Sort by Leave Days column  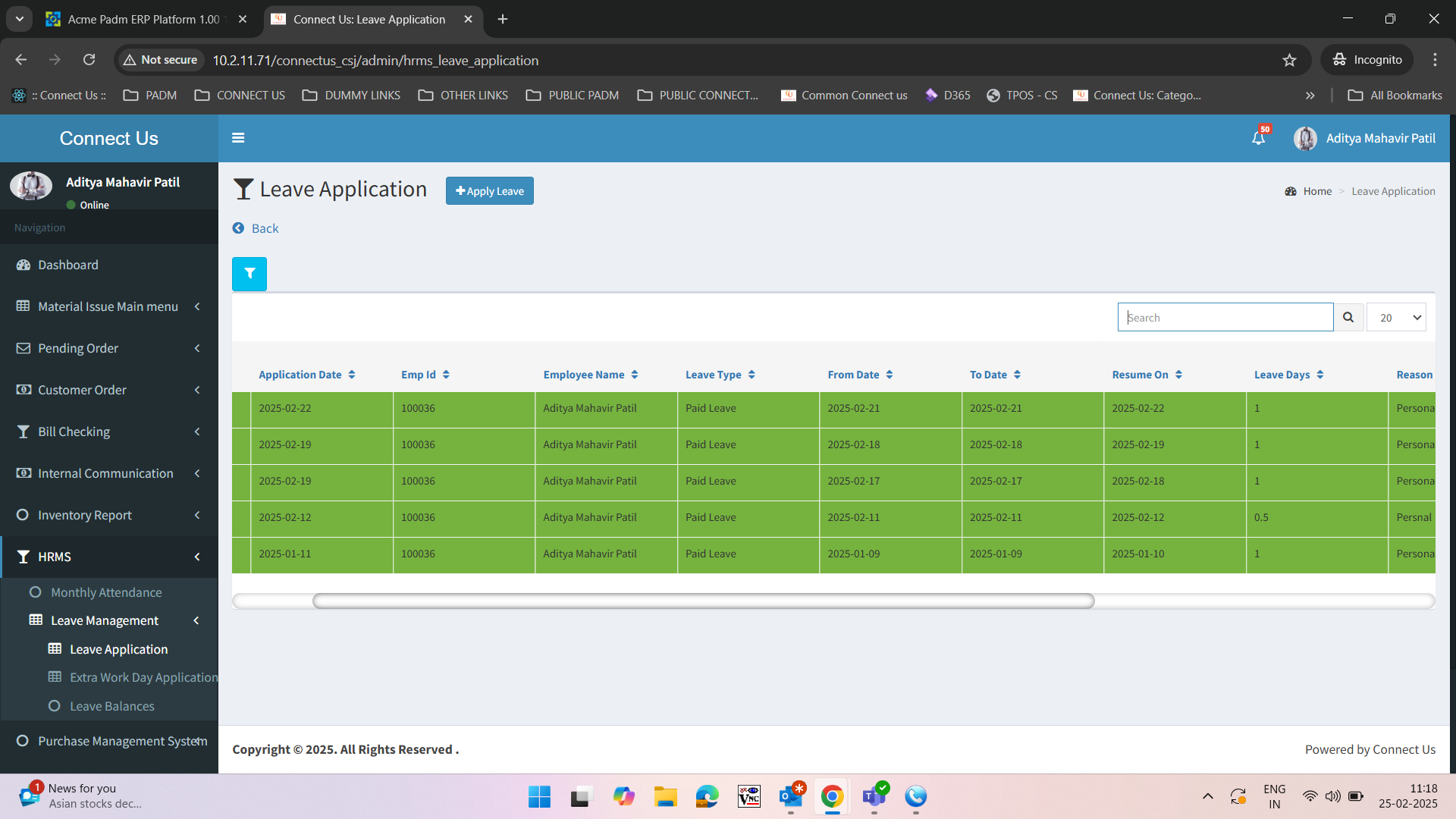tap(1289, 375)
